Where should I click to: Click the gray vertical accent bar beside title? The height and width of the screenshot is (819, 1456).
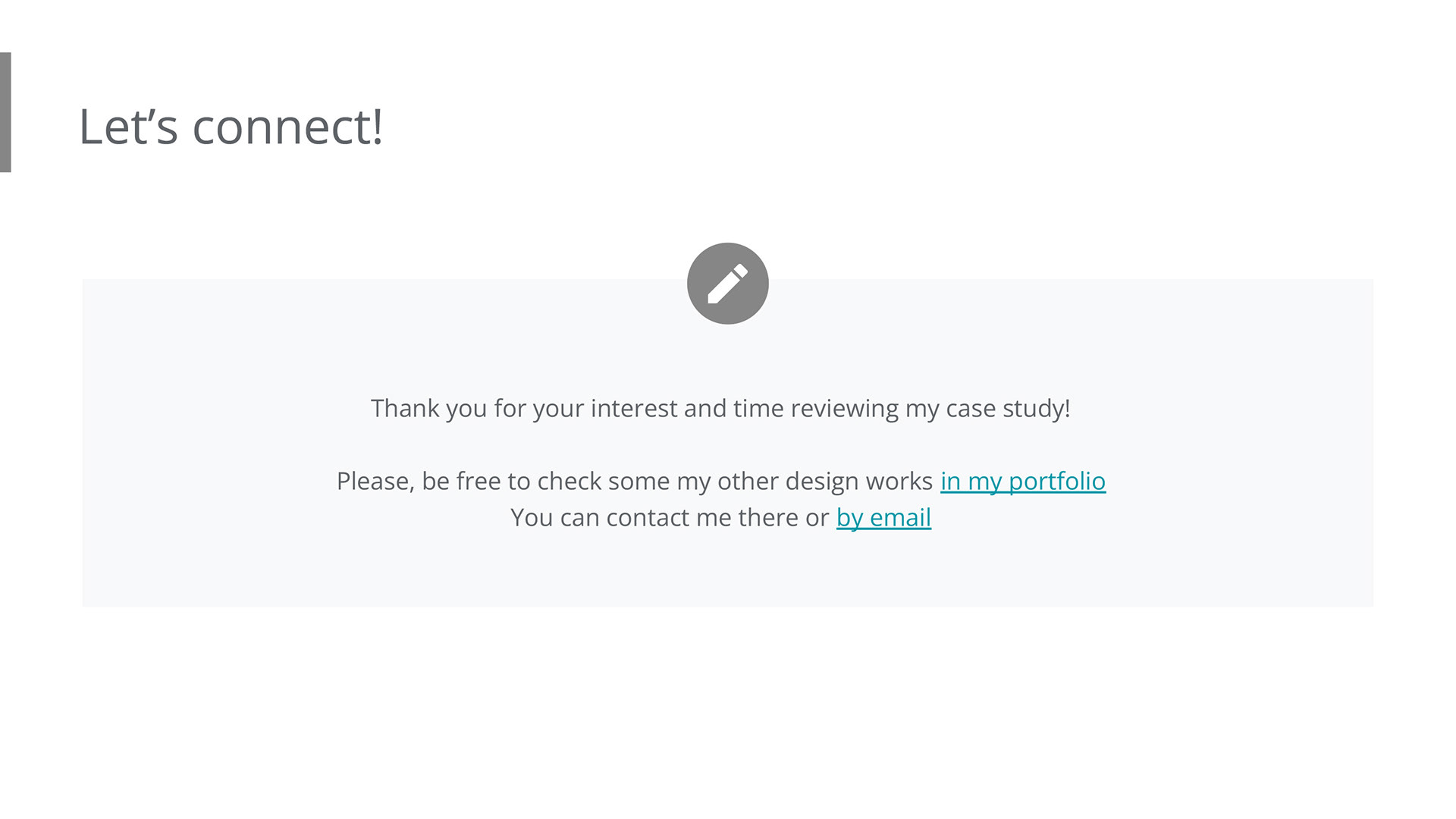[x=5, y=112]
